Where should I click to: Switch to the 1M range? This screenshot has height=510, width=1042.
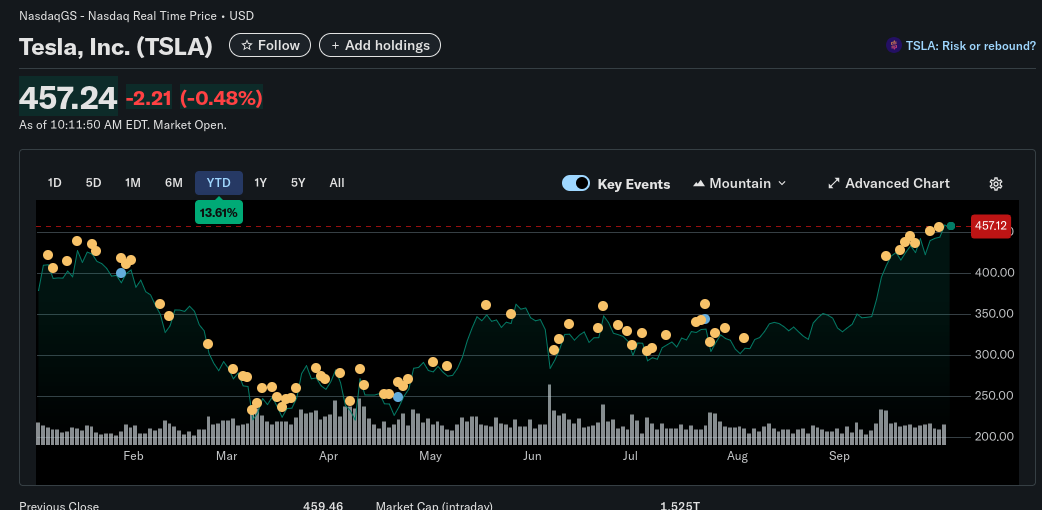[x=133, y=183]
